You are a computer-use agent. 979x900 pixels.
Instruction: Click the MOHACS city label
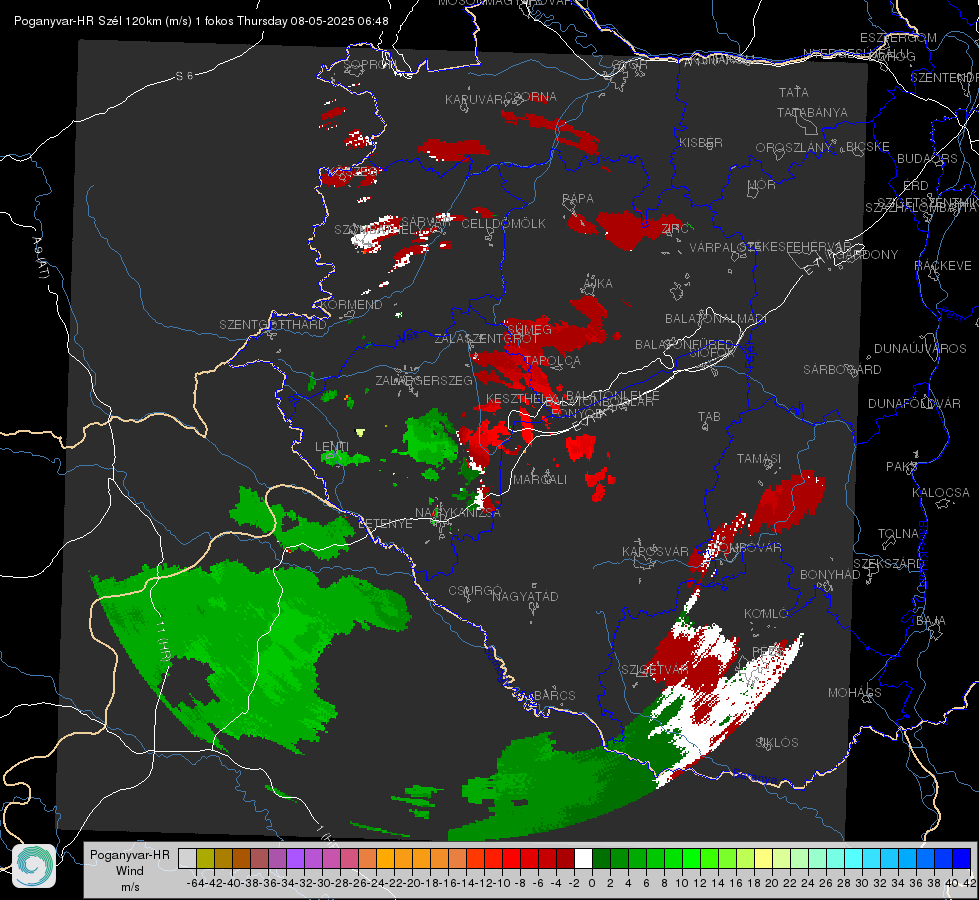[x=855, y=693]
